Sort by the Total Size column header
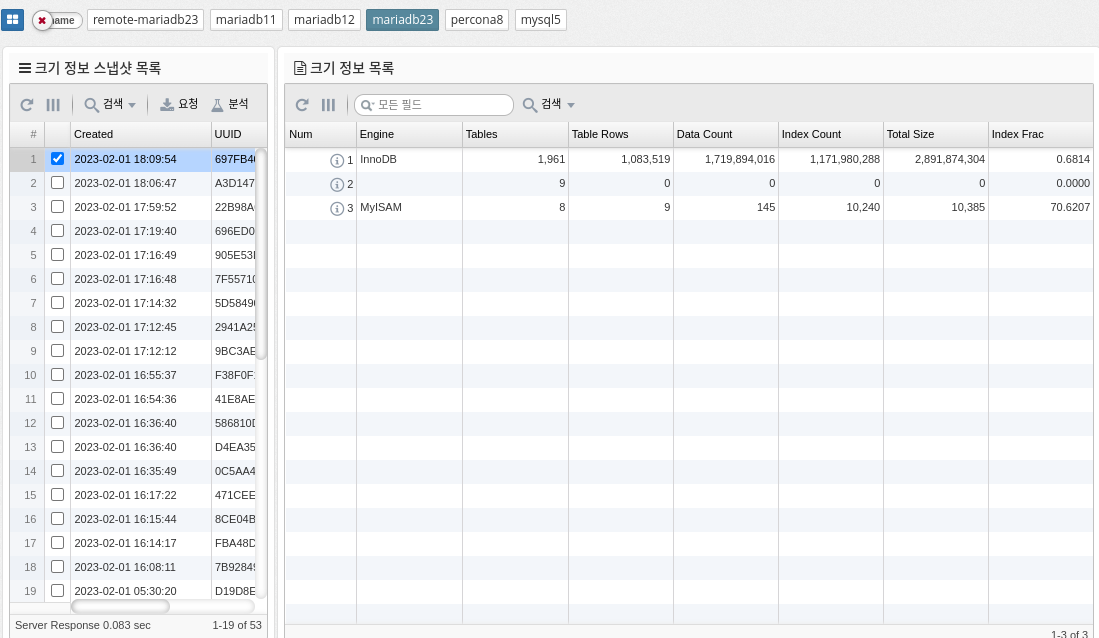Viewport: 1099px width, 638px height. pyautogui.click(x=934, y=134)
